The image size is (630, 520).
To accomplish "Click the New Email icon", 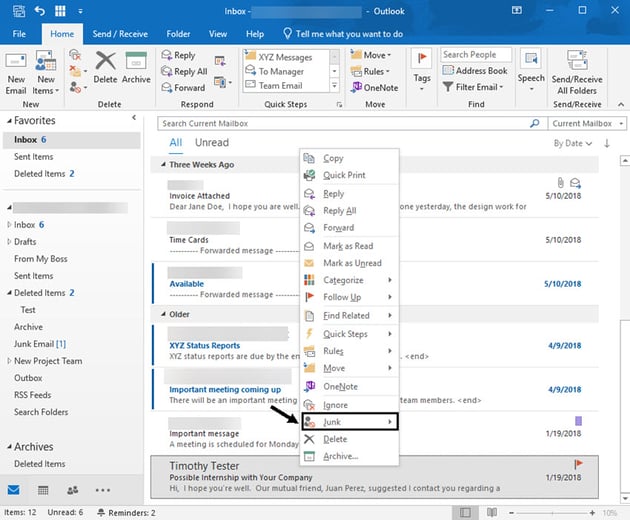I will pyautogui.click(x=16, y=72).
